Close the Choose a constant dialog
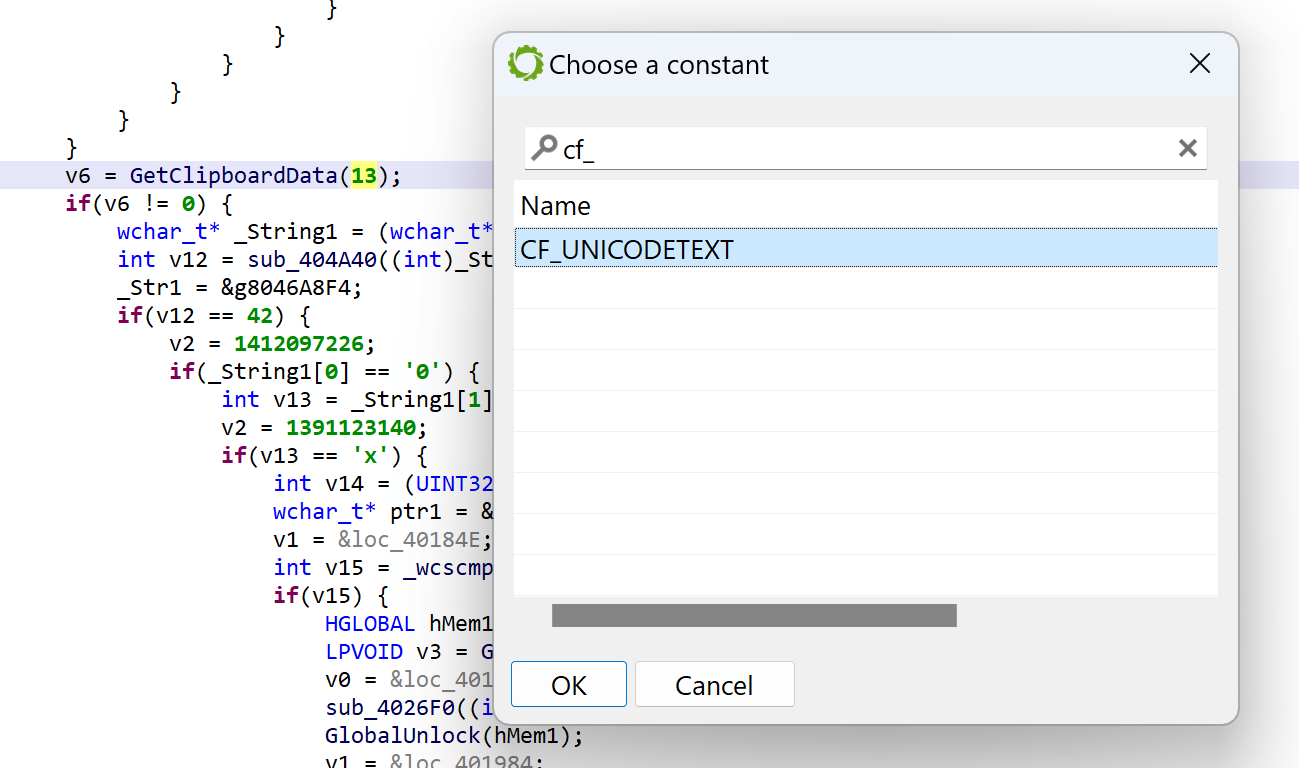This screenshot has width=1299, height=768. pyautogui.click(x=1199, y=64)
